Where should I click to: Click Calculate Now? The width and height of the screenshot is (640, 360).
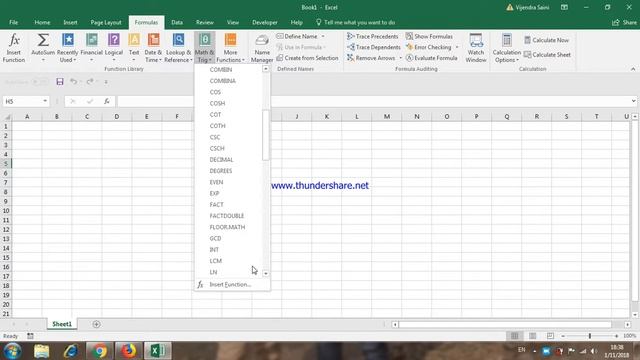tap(547, 40)
